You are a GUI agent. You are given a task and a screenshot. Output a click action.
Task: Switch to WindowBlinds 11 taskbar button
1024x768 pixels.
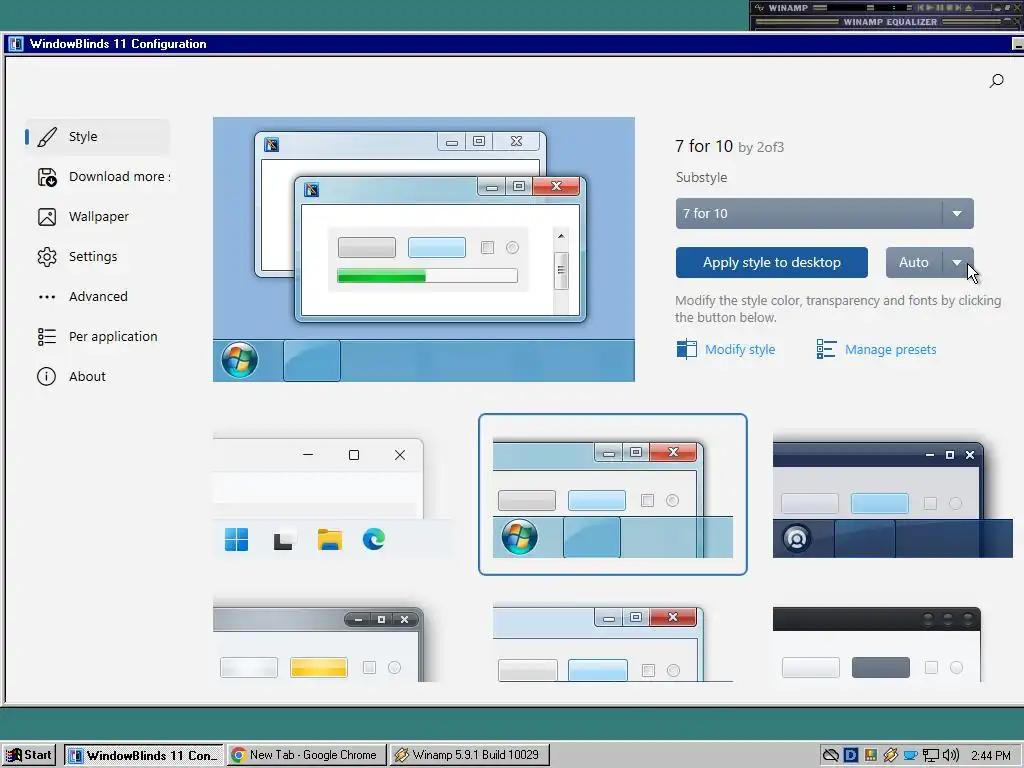(144, 756)
